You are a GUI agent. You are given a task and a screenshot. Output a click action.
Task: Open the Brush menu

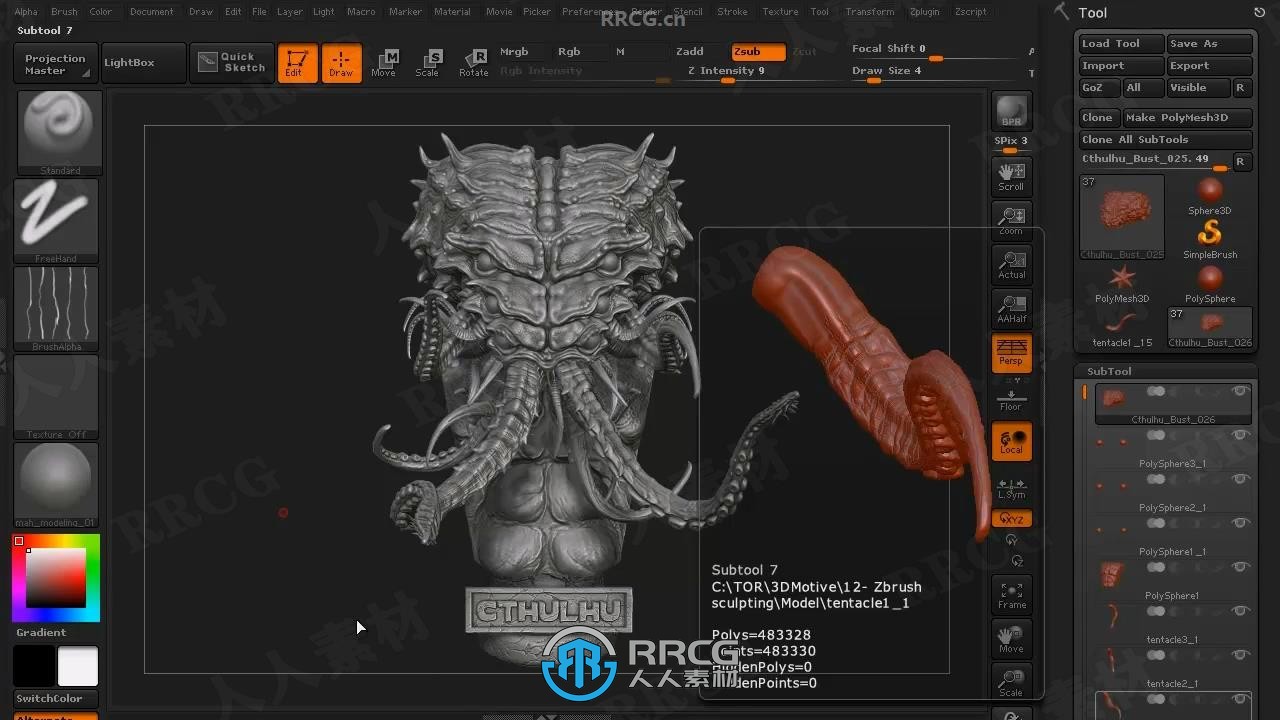coord(64,12)
